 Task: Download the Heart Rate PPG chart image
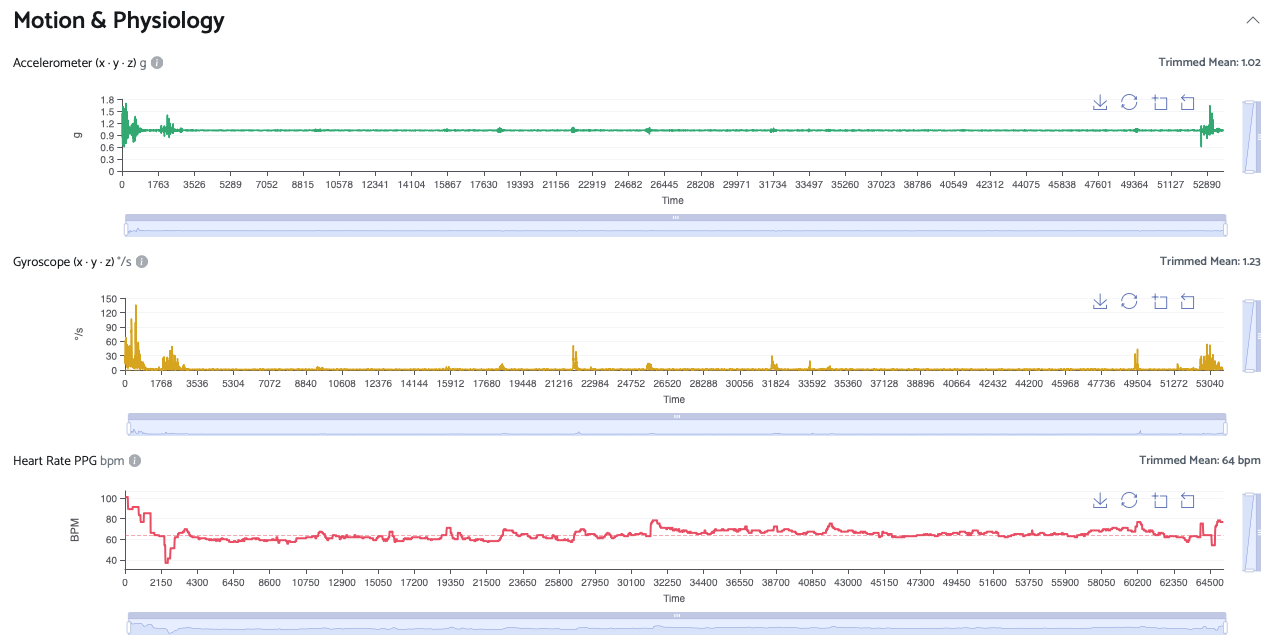tap(1100, 500)
